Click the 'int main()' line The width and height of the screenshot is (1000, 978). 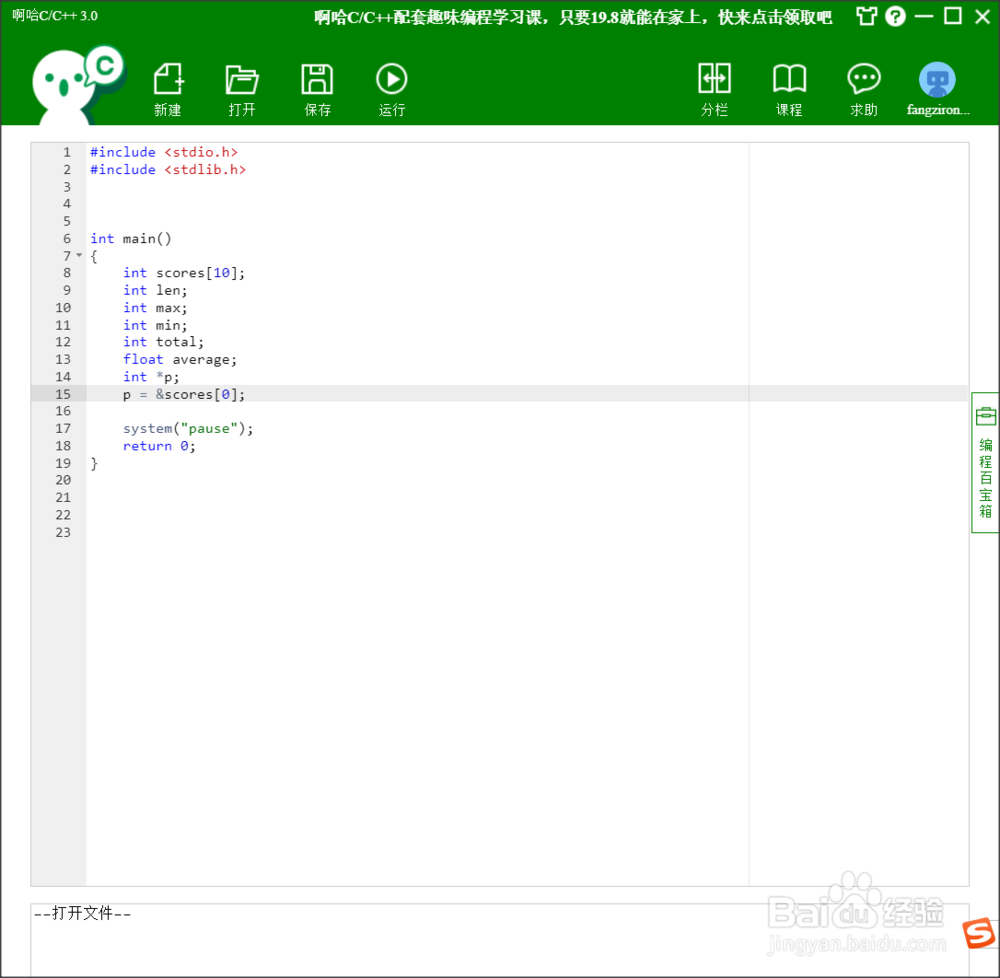pyautogui.click(x=131, y=238)
